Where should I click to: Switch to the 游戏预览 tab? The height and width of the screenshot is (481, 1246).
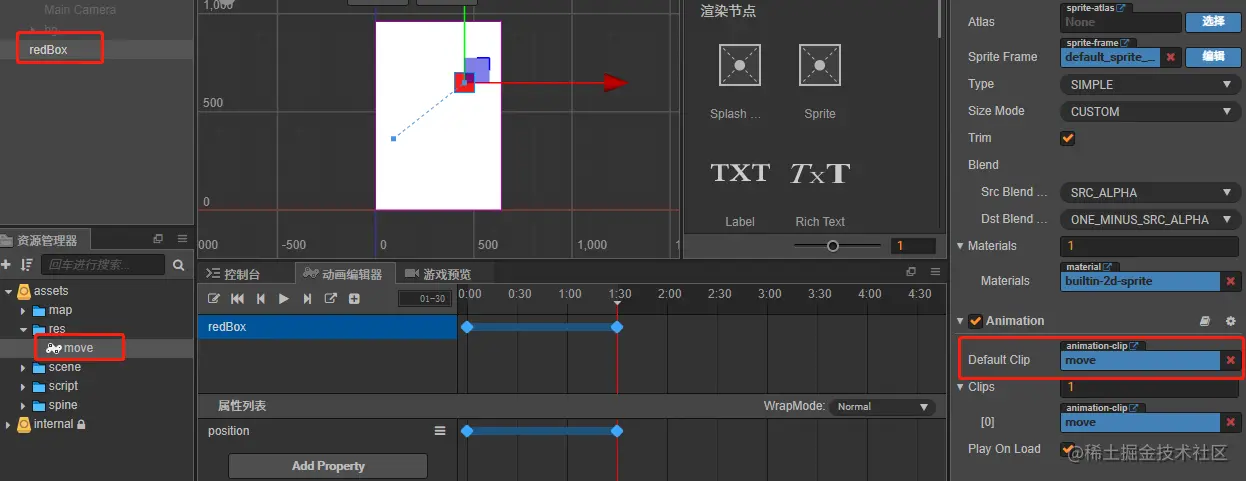(x=438, y=274)
